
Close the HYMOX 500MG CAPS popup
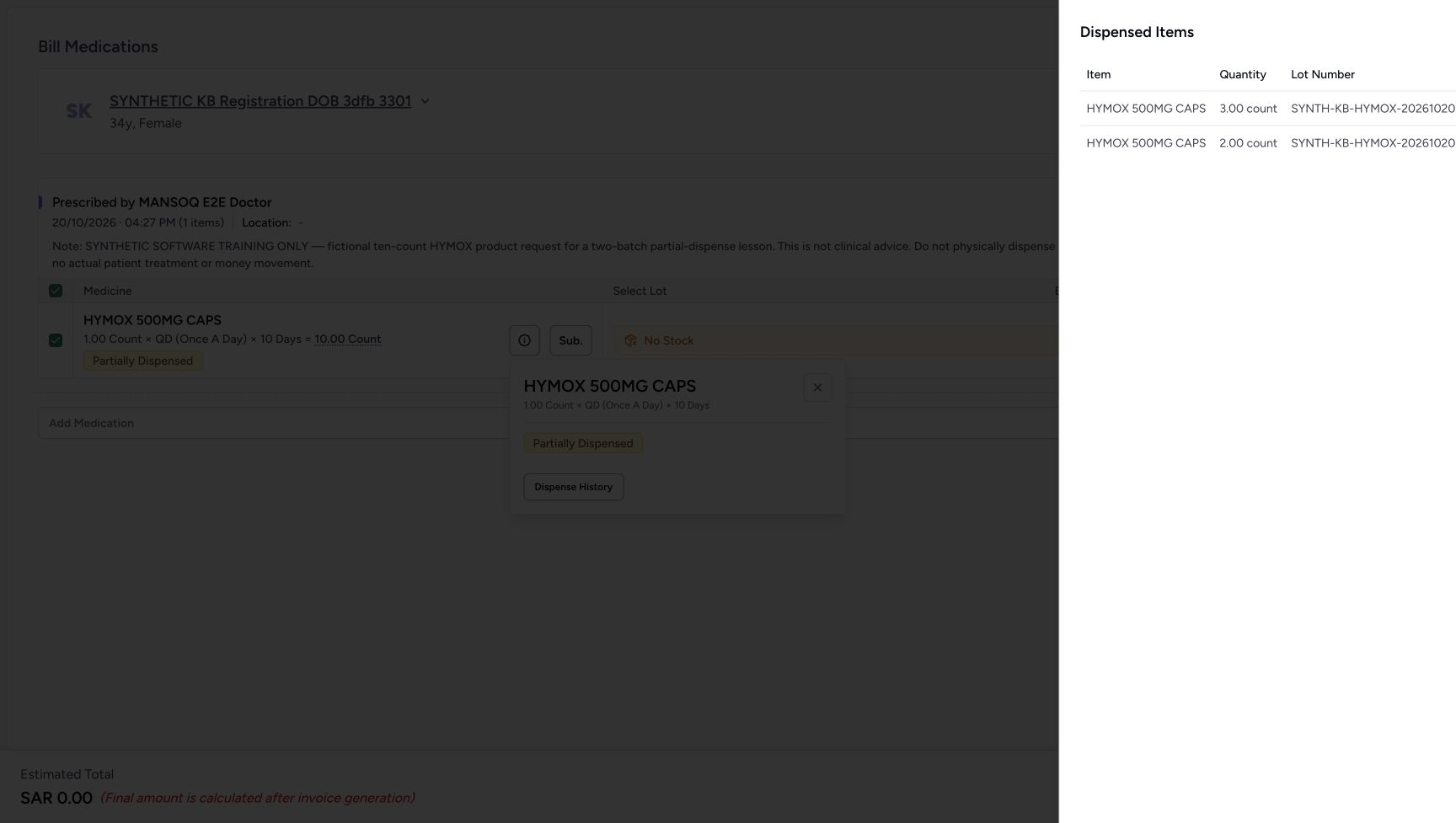pos(817,387)
